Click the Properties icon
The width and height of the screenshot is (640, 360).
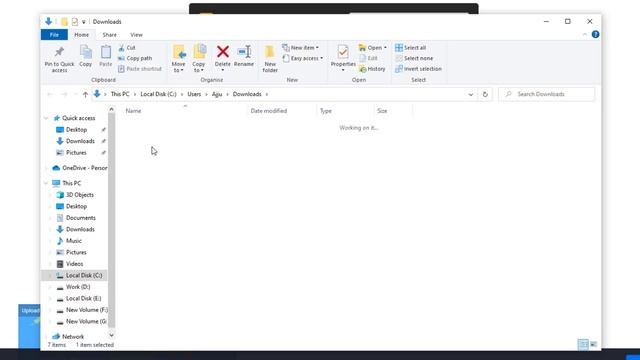coord(343,52)
